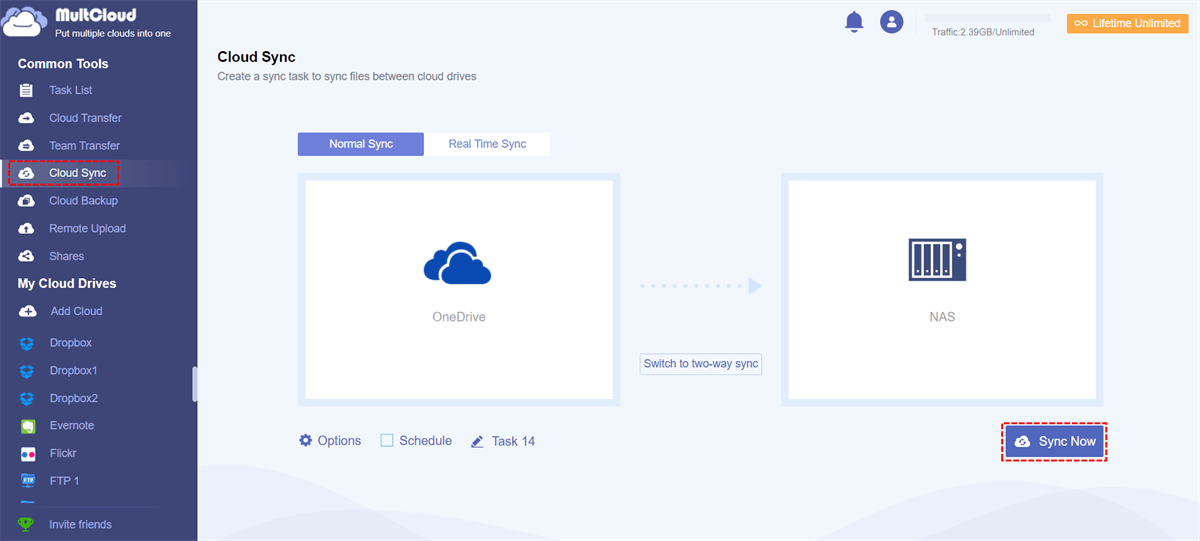Image resolution: width=1200 pixels, height=541 pixels.
Task: Switch to two-way sync
Action: (701, 364)
